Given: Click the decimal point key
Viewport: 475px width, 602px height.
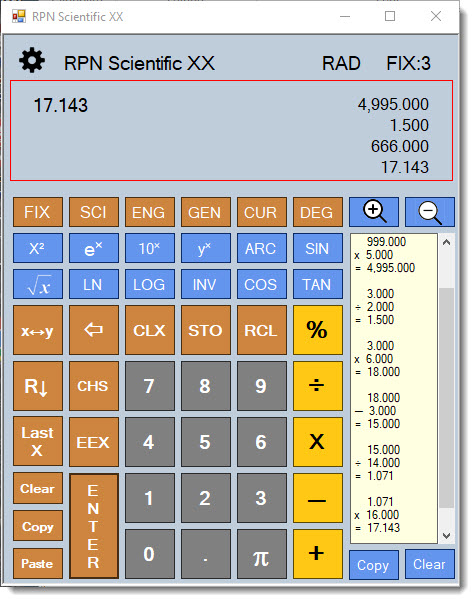Looking at the screenshot, I should 206,554.
